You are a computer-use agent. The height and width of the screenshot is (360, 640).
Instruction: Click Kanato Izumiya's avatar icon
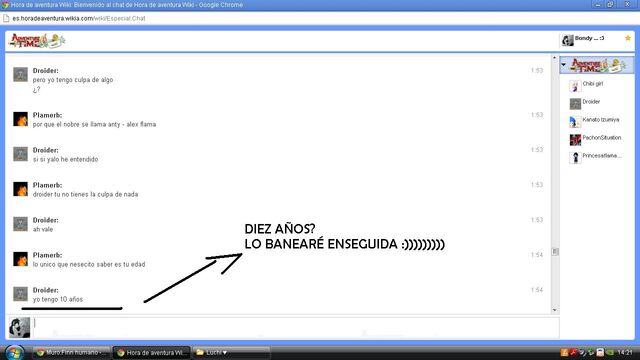pyautogui.click(x=575, y=122)
